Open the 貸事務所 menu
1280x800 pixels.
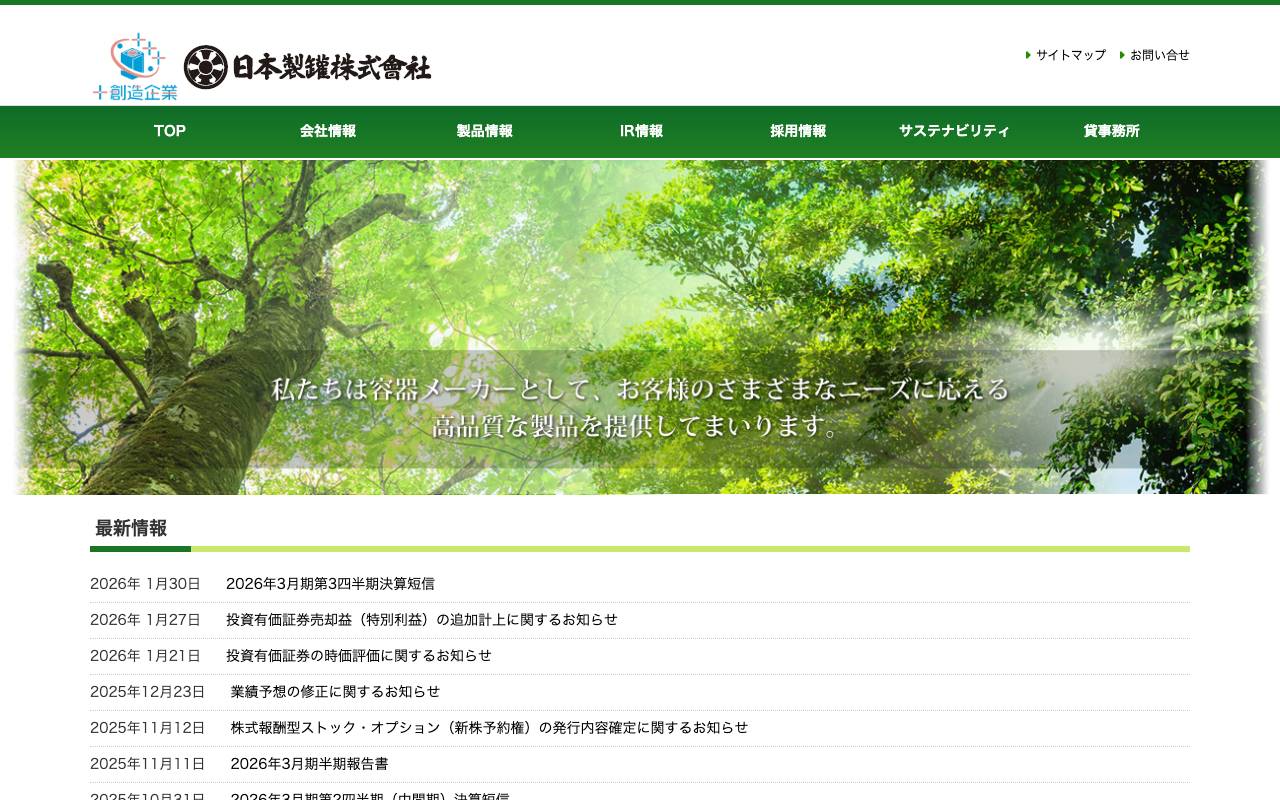coord(1111,131)
